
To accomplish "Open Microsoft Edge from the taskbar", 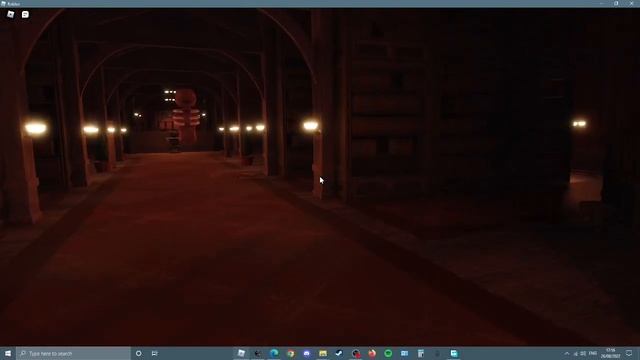I will pos(274,353).
